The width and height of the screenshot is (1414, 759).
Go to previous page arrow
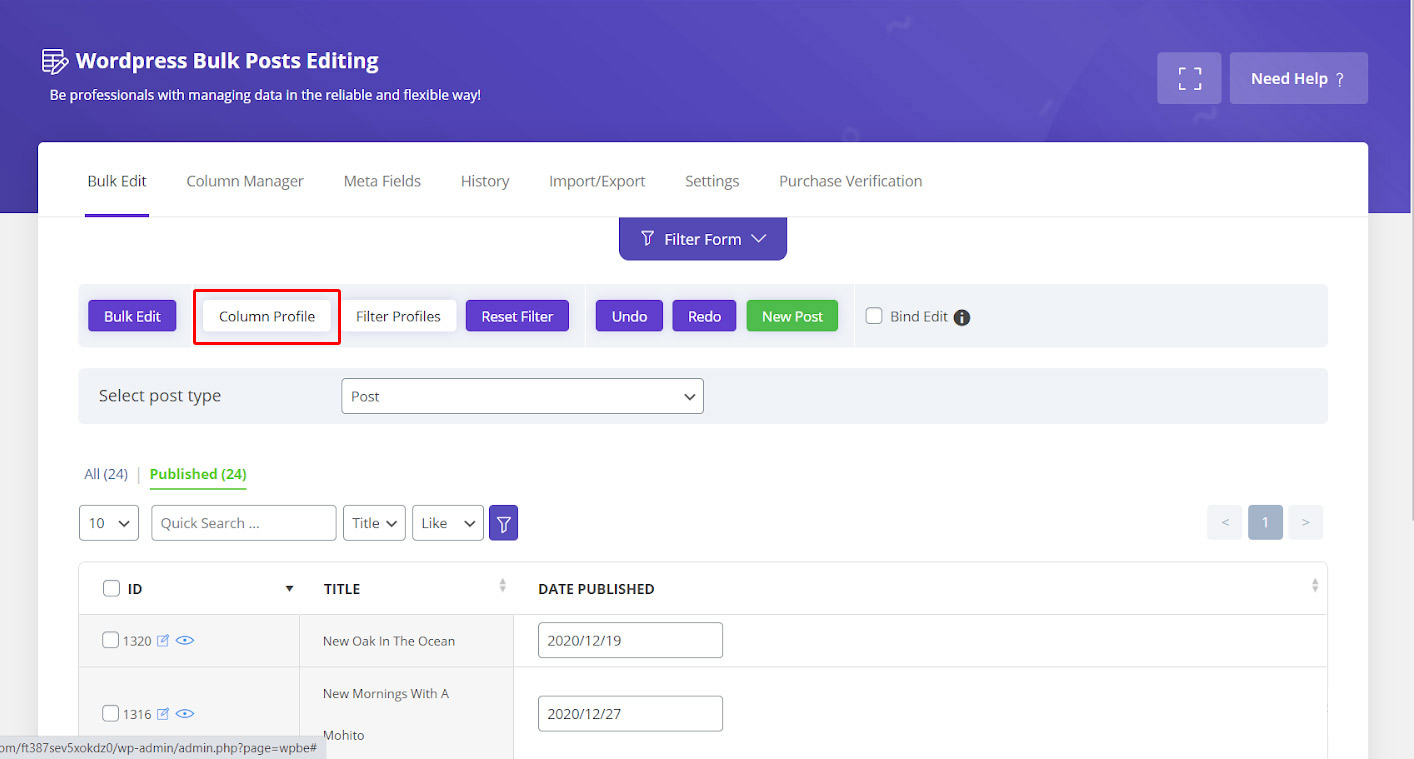pyautogui.click(x=1225, y=522)
